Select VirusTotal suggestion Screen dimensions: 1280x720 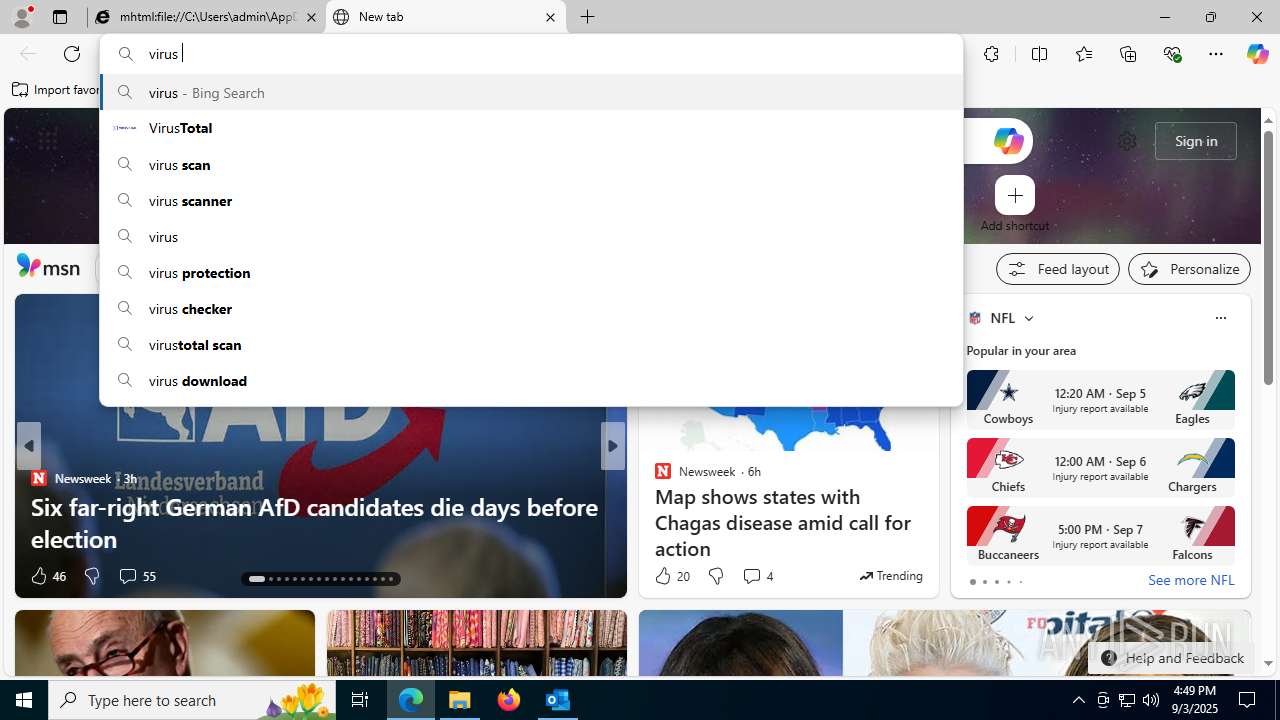click(x=531, y=128)
